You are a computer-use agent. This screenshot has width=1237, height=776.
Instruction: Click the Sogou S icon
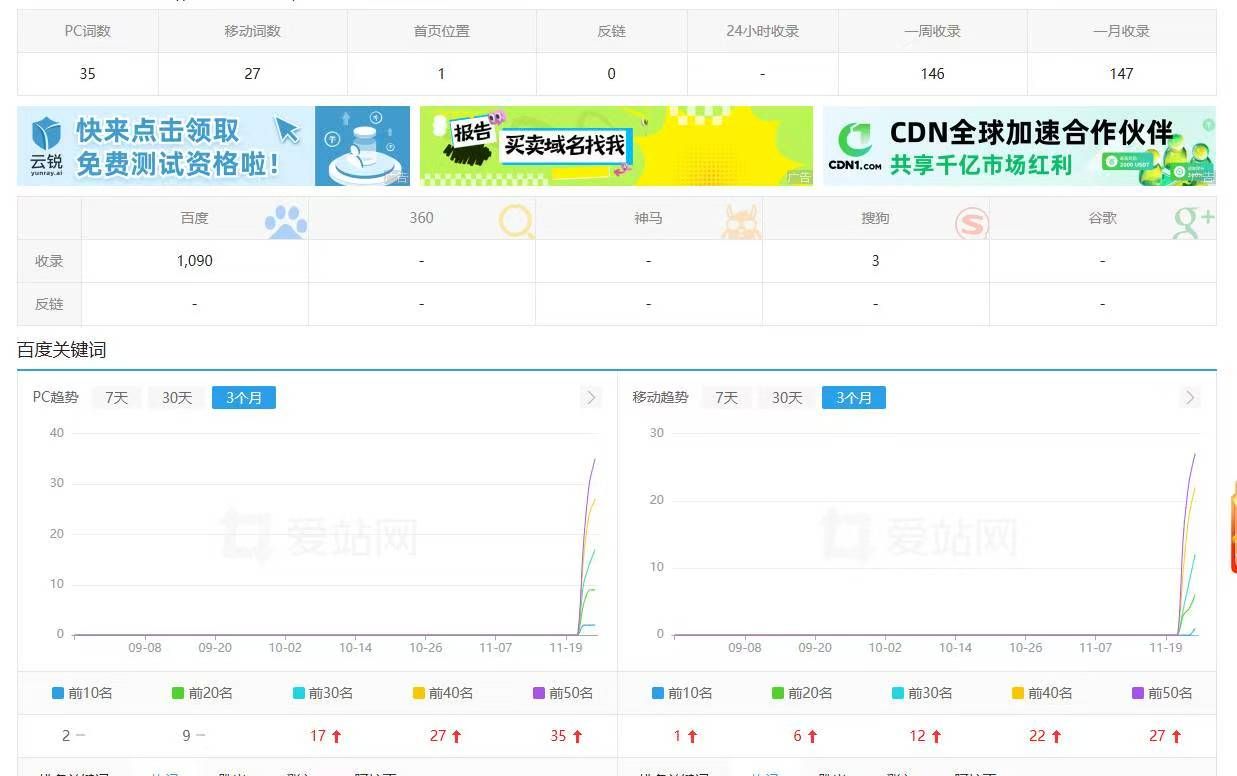point(969,222)
